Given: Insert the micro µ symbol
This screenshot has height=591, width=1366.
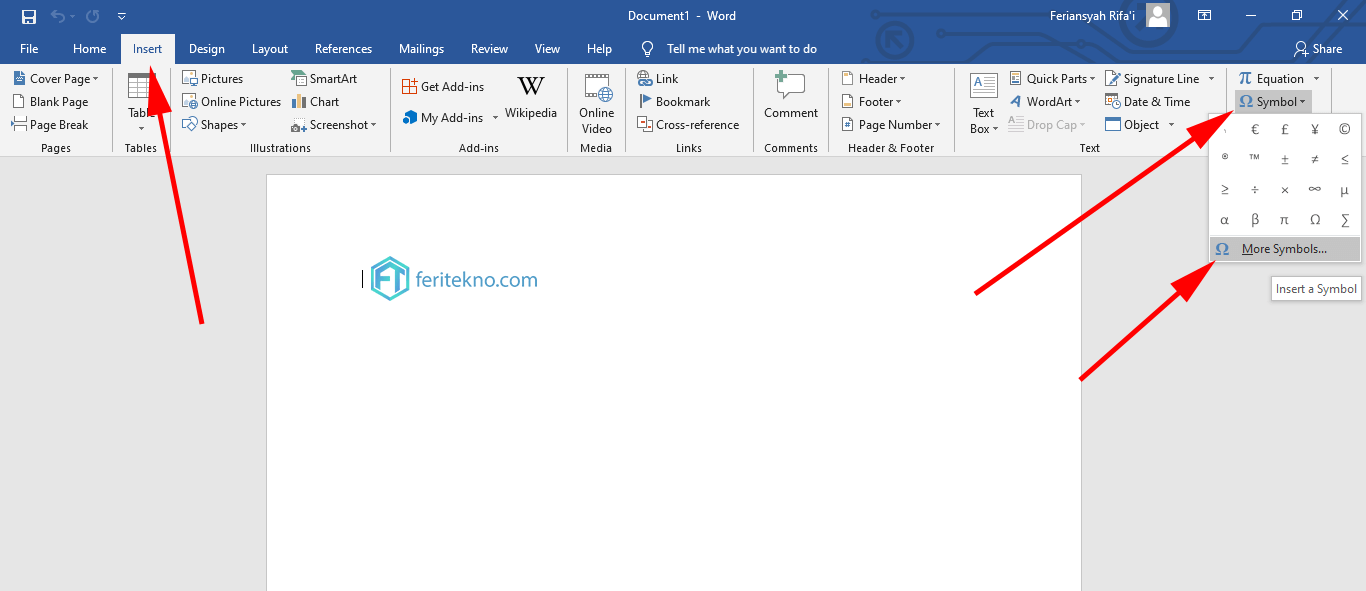Looking at the screenshot, I should tap(1345, 189).
